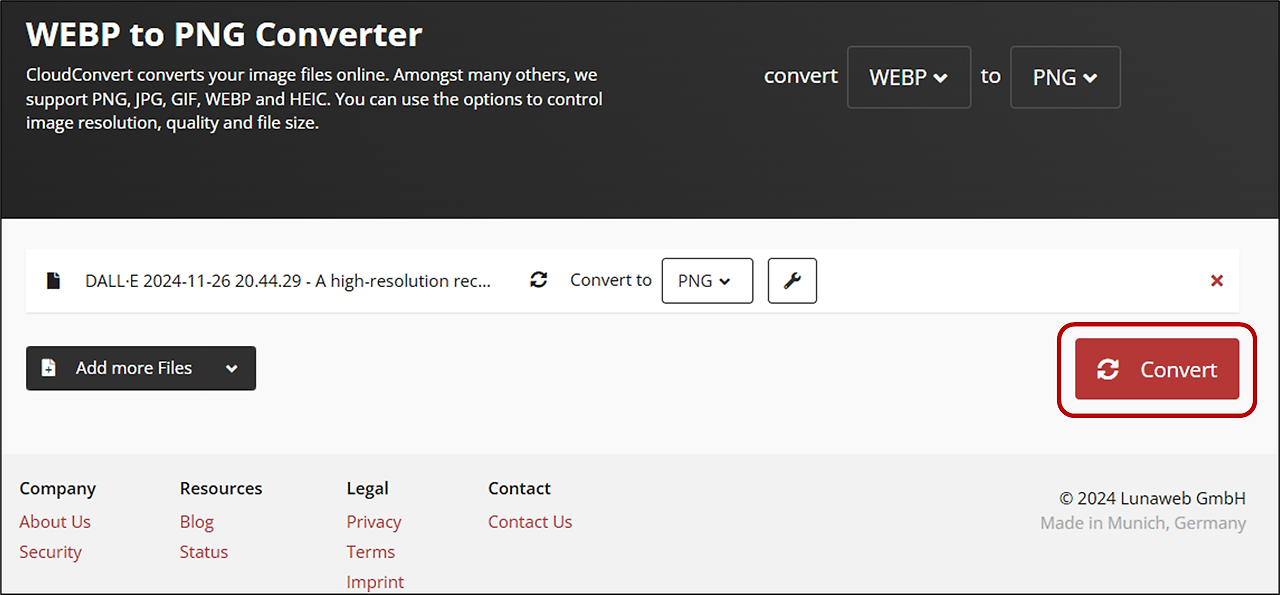Open the Terms link
The height and width of the screenshot is (595, 1280).
(371, 552)
